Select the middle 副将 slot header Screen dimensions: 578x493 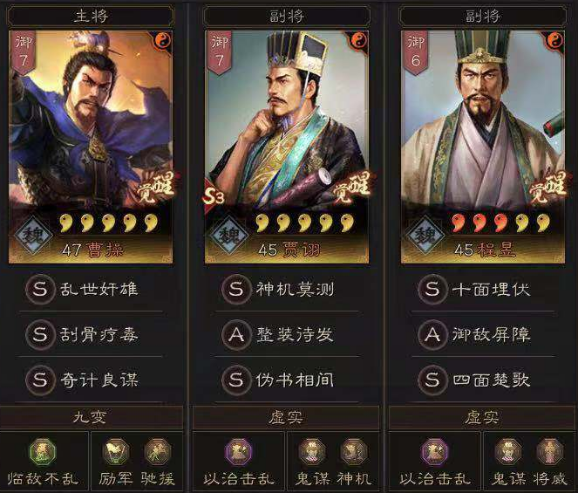287,16
